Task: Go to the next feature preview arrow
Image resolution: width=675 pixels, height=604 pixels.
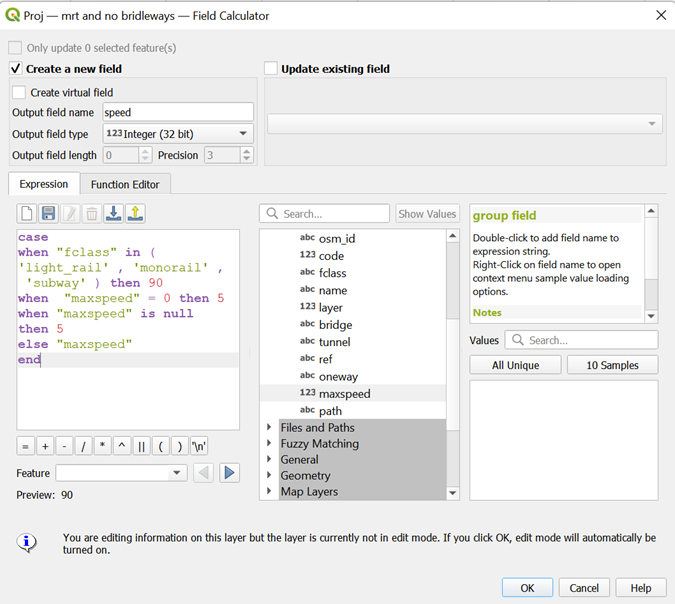Action: click(x=230, y=473)
